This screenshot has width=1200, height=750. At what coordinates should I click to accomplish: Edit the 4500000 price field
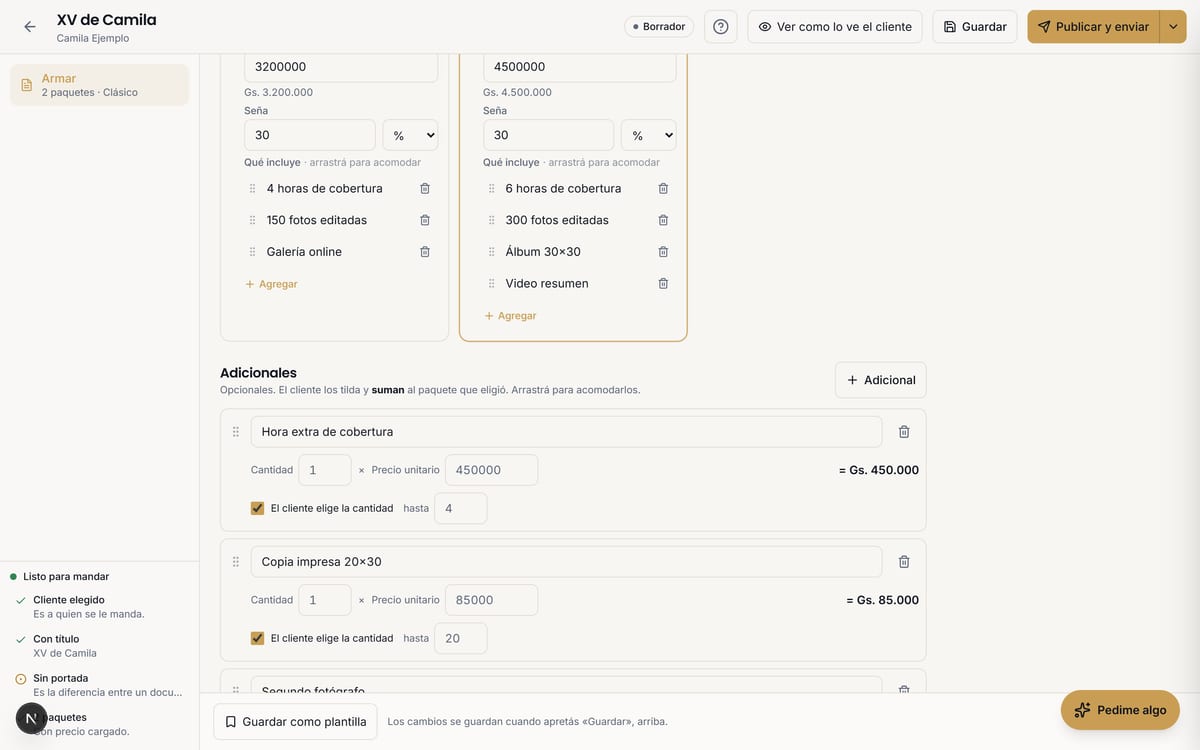pyautogui.click(x=579, y=67)
